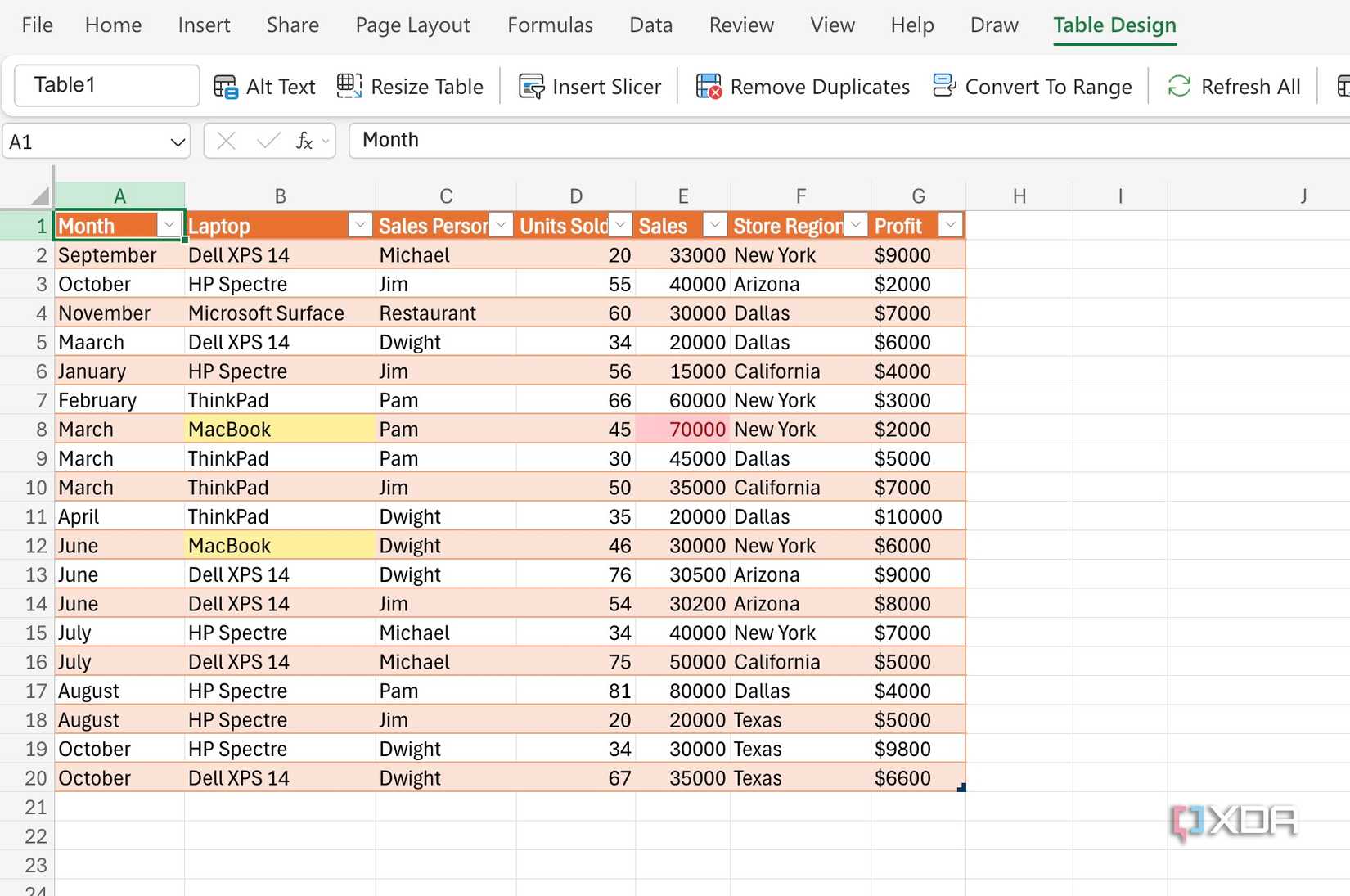The image size is (1350, 896).
Task: Expand the Name Box dropdown
Action: point(178,141)
